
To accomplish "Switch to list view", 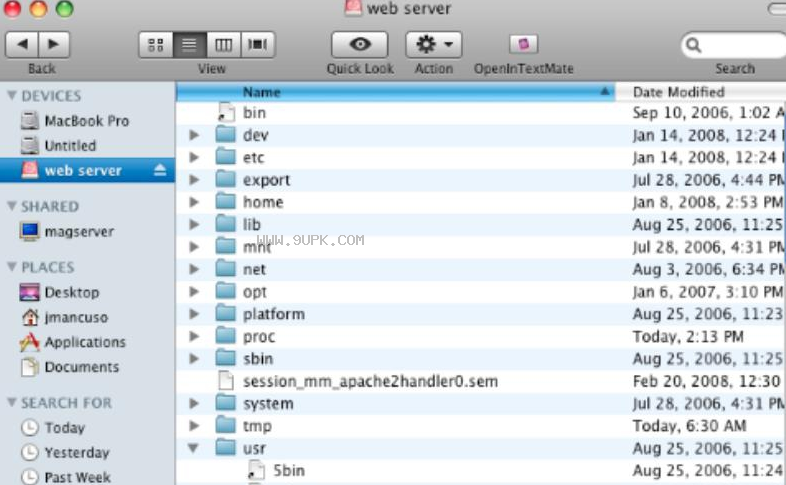I will pyautogui.click(x=189, y=45).
